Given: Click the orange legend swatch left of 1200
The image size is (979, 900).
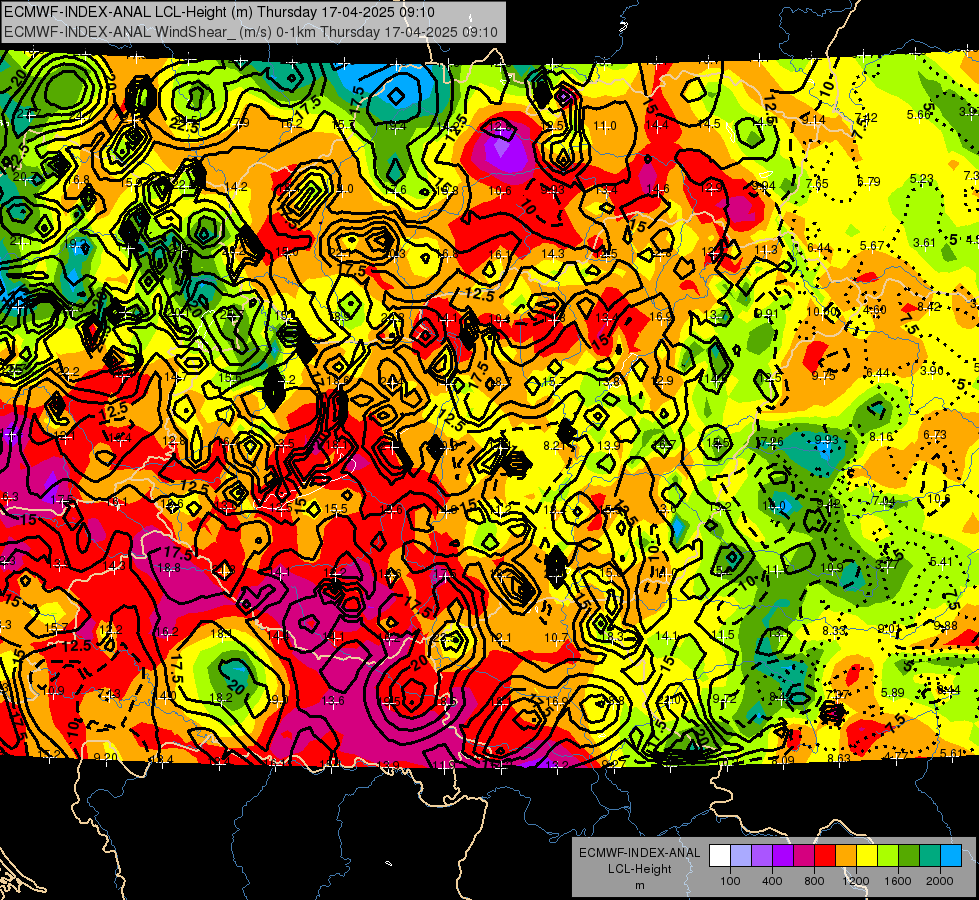Looking at the screenshot, I should (x=845, y=855).
